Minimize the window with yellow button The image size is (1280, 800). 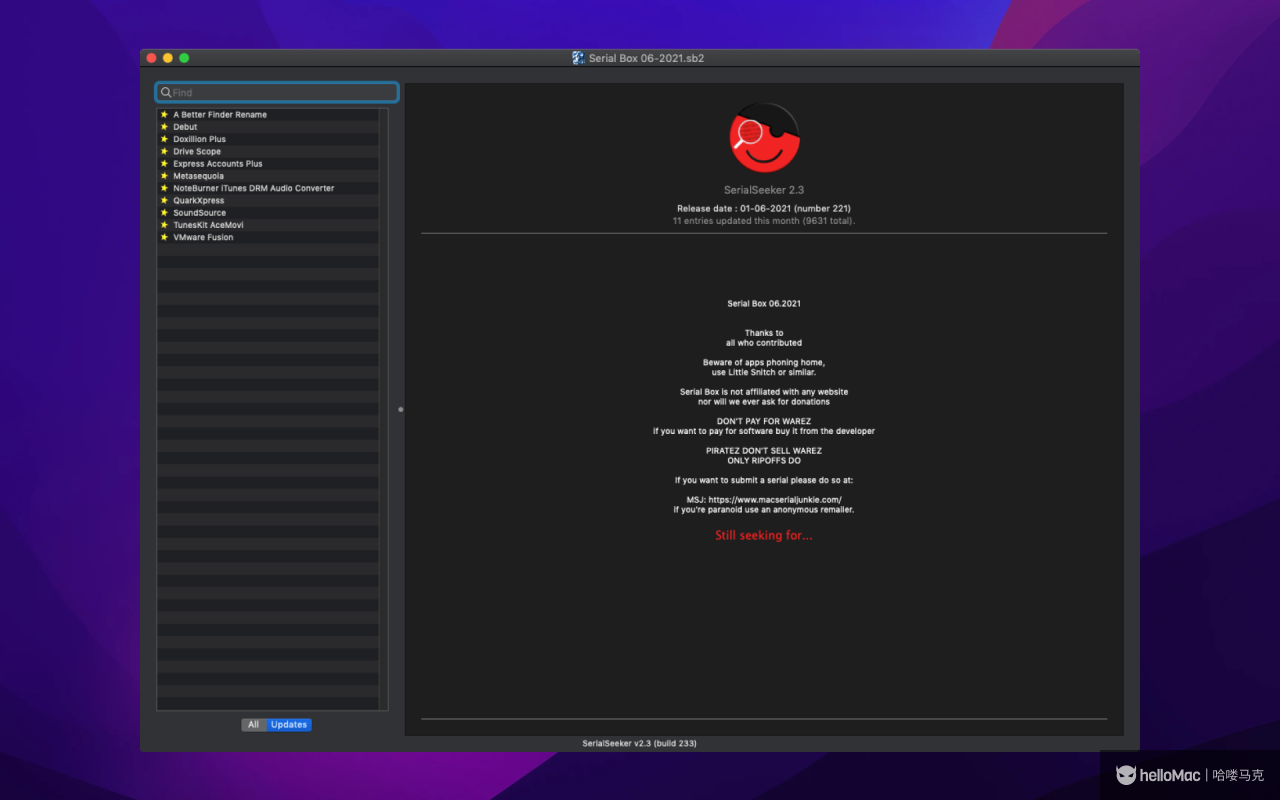pos(168,58)
